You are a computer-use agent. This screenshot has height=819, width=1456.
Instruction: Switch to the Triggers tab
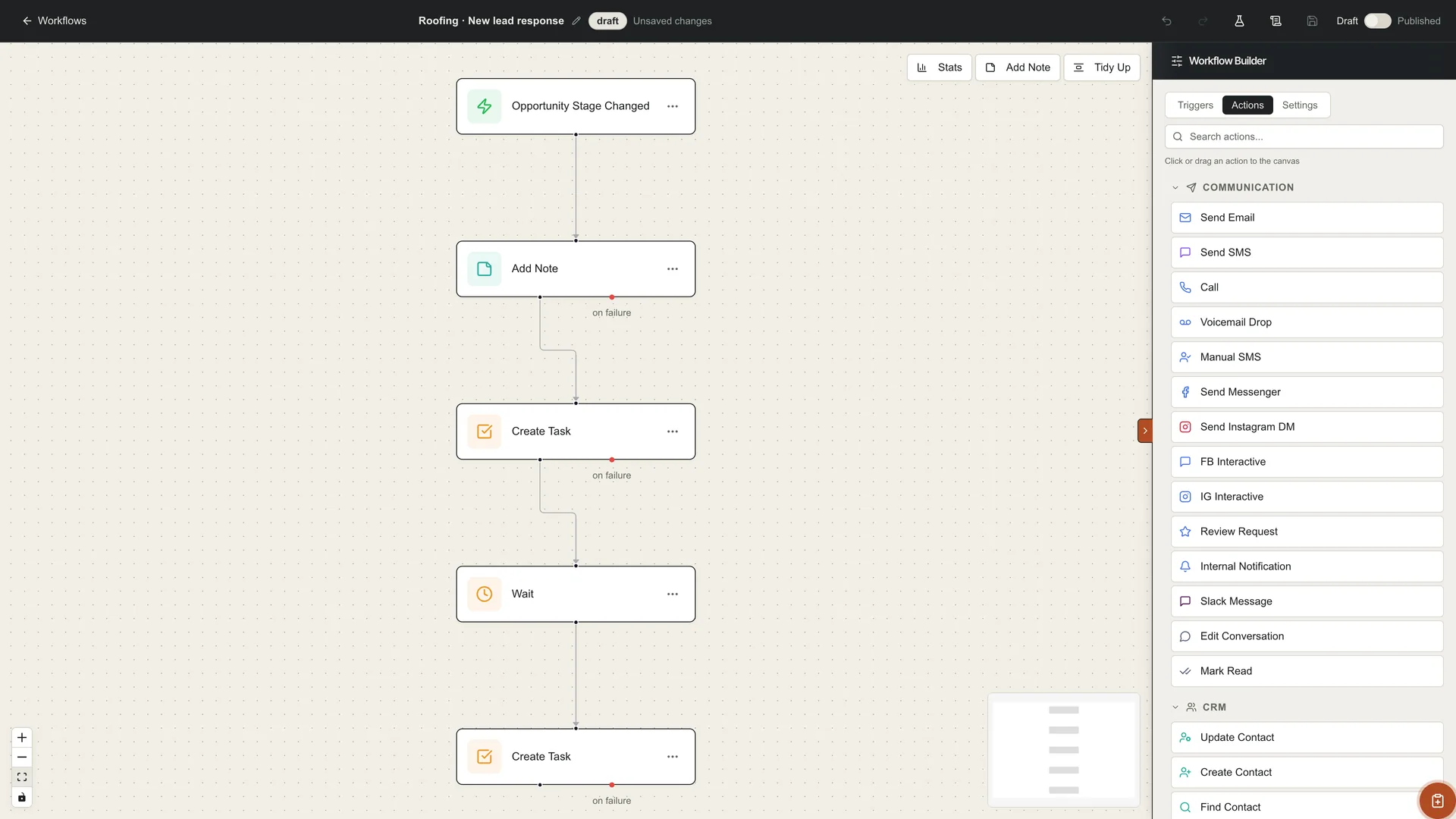(1195, 105)
